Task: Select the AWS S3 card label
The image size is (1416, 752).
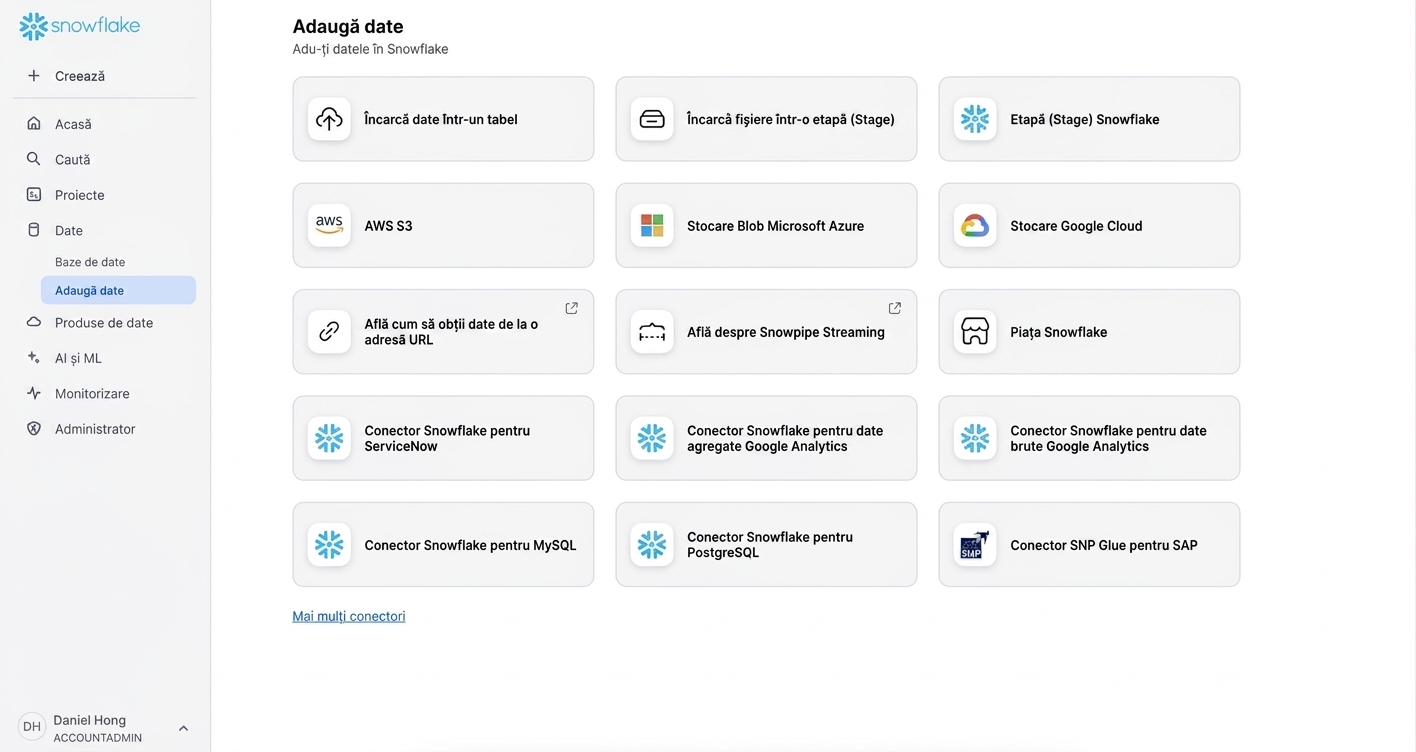Action: 388,226
